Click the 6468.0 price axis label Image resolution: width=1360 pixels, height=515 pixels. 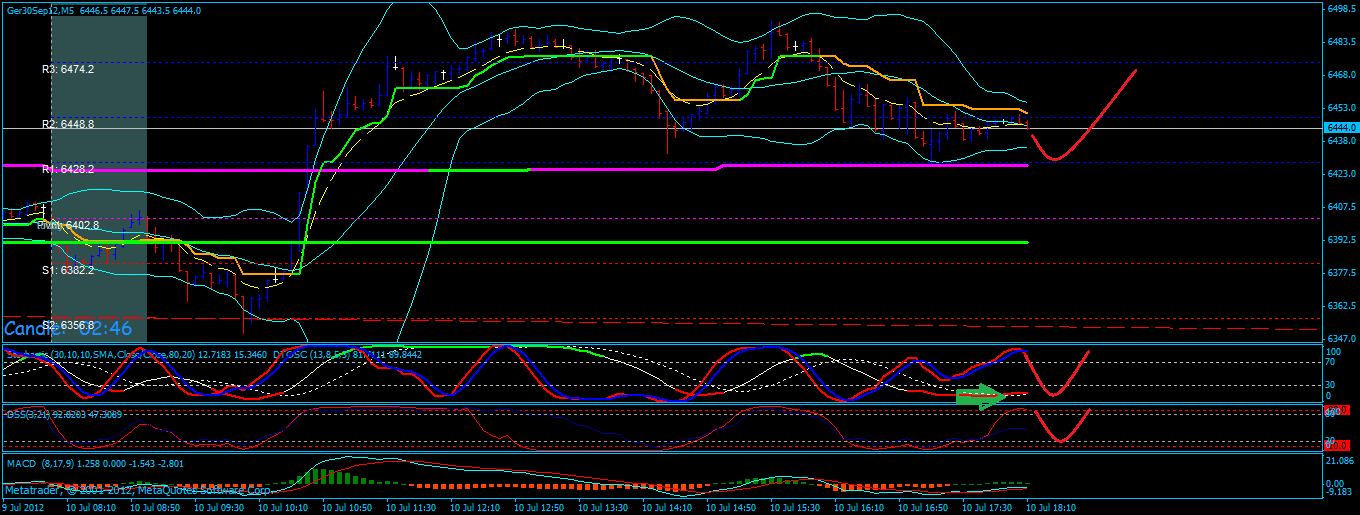click(1341, 75)
